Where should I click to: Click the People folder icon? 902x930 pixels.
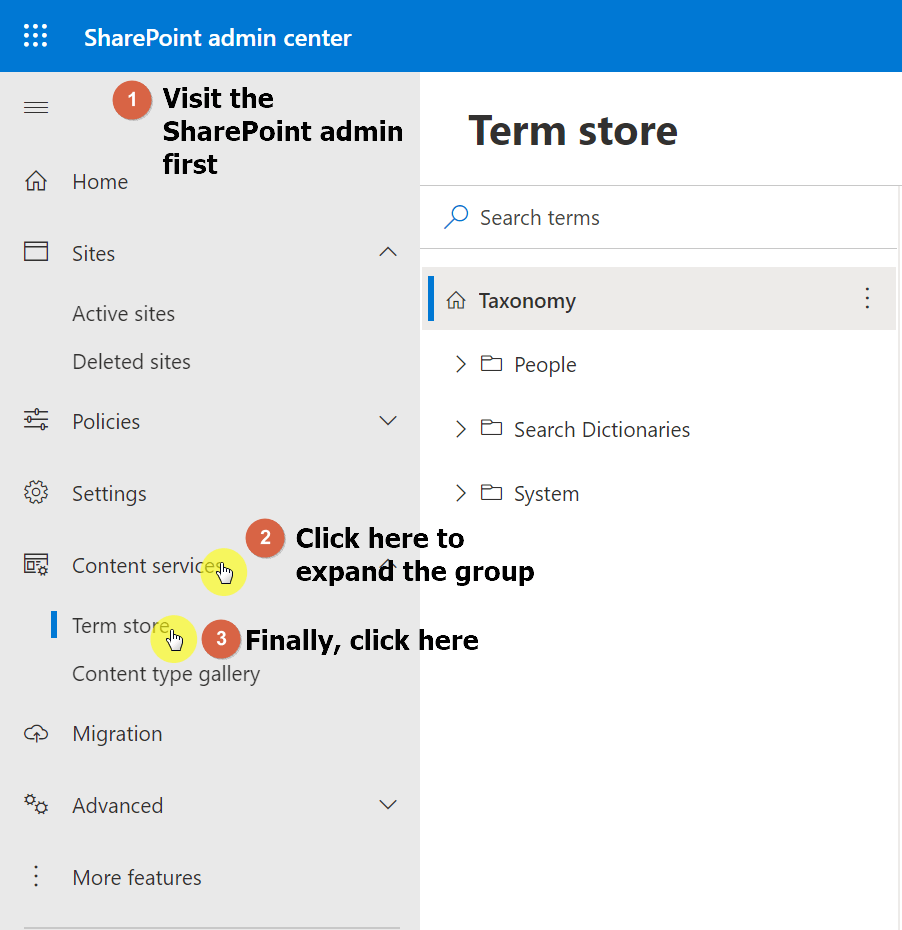tap(491, 363)
